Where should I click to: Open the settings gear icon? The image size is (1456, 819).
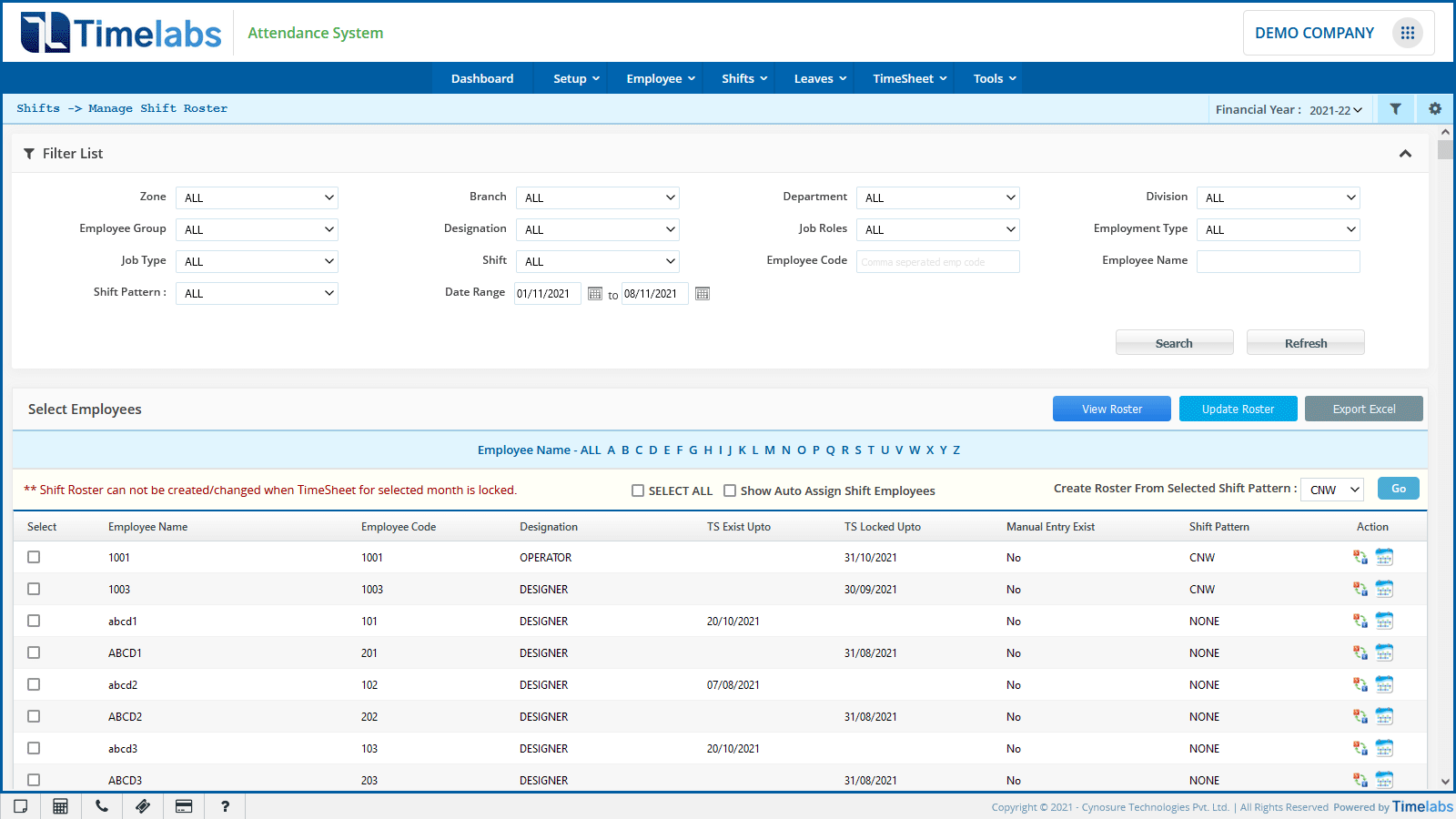coord(1435,109)
